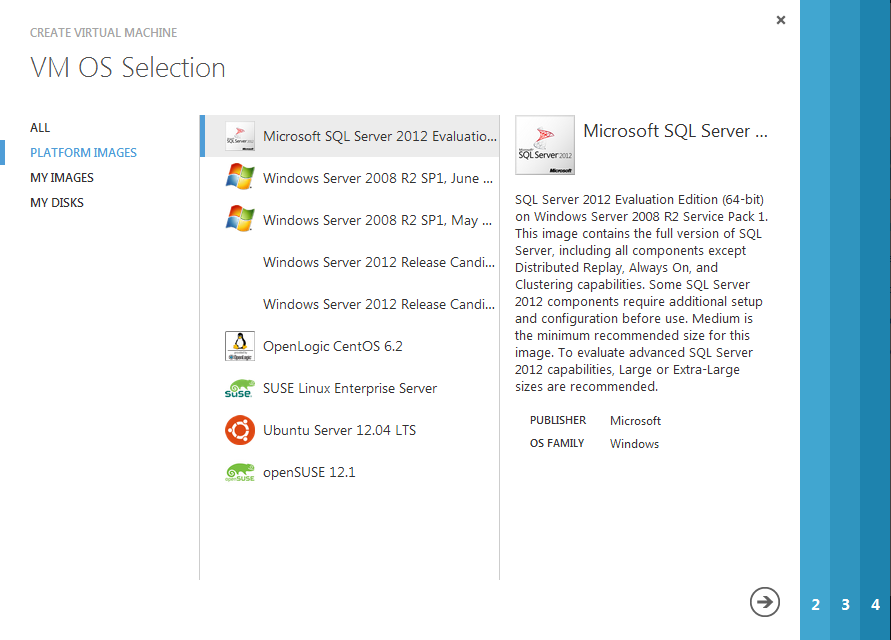Select PLATFORM IMAGES category

click(84, 153)
